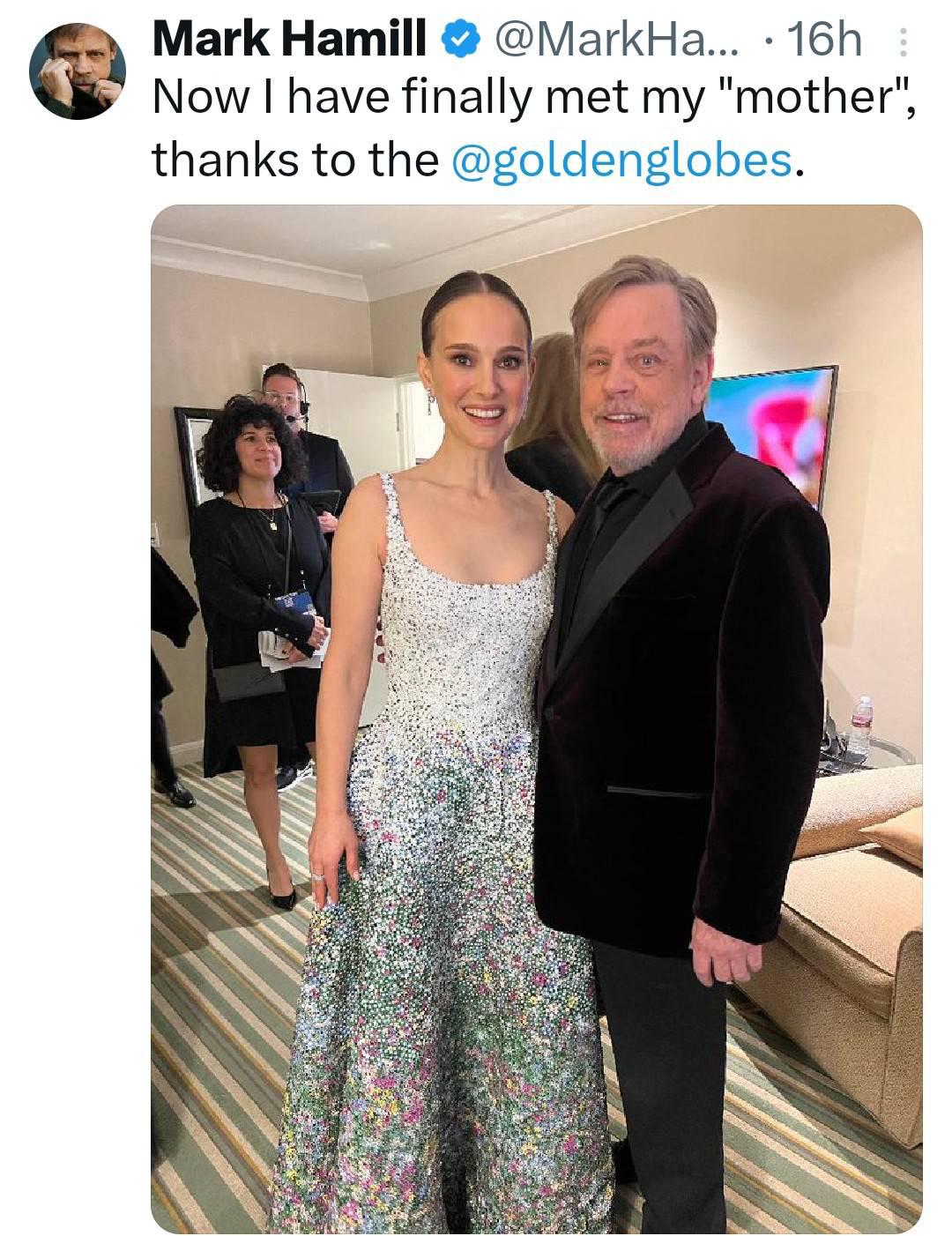Open the tweet via the 16h timestamp
The image size is (952, 1236).
tap(824, 39)
